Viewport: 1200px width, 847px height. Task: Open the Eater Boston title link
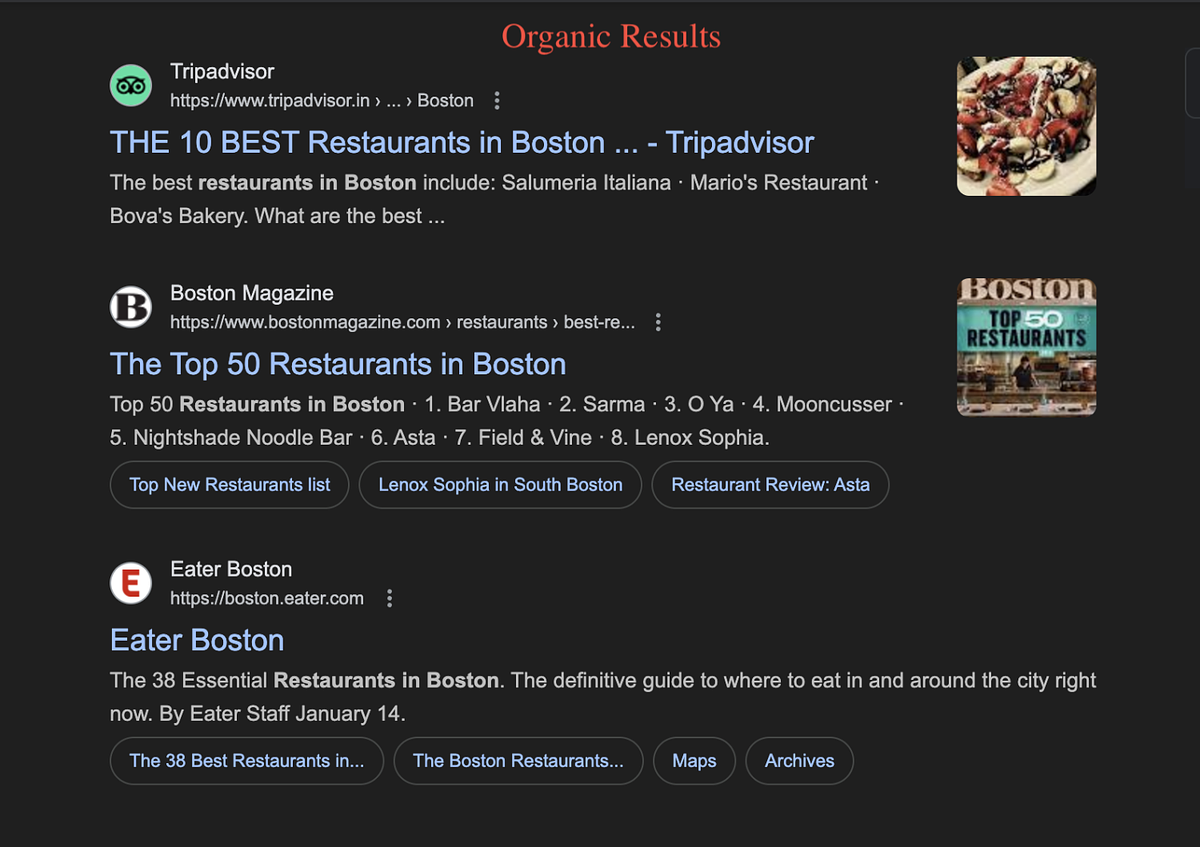pyautogui.click(x=196, y=639)
